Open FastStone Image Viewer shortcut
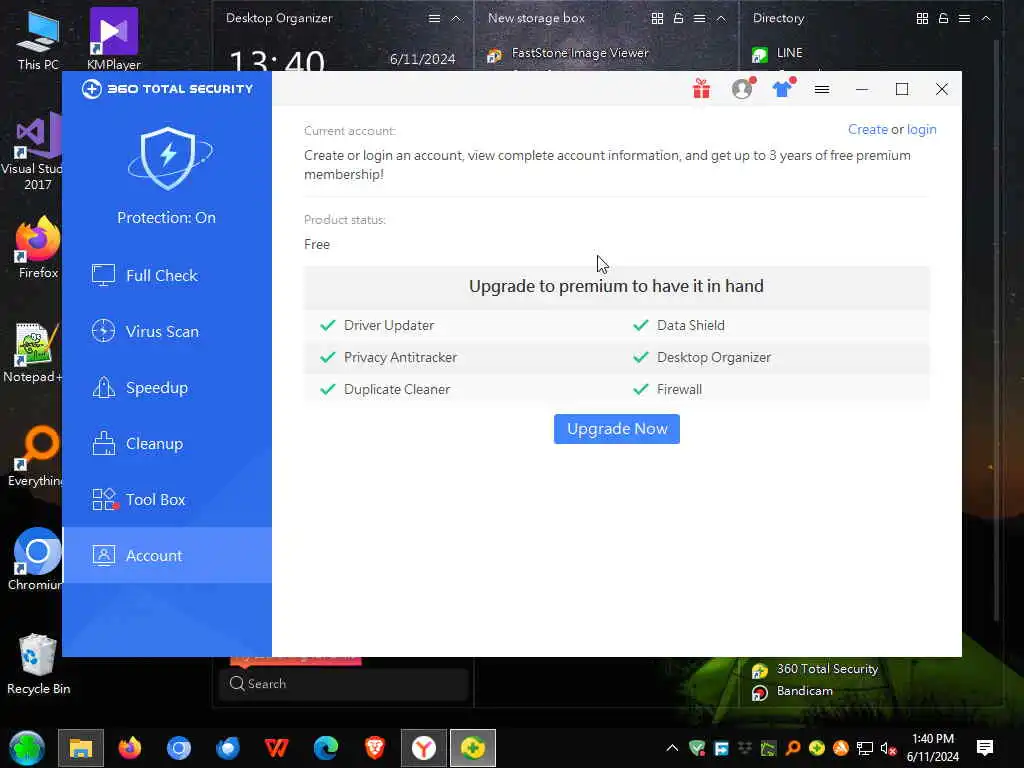 pos(568,54)
